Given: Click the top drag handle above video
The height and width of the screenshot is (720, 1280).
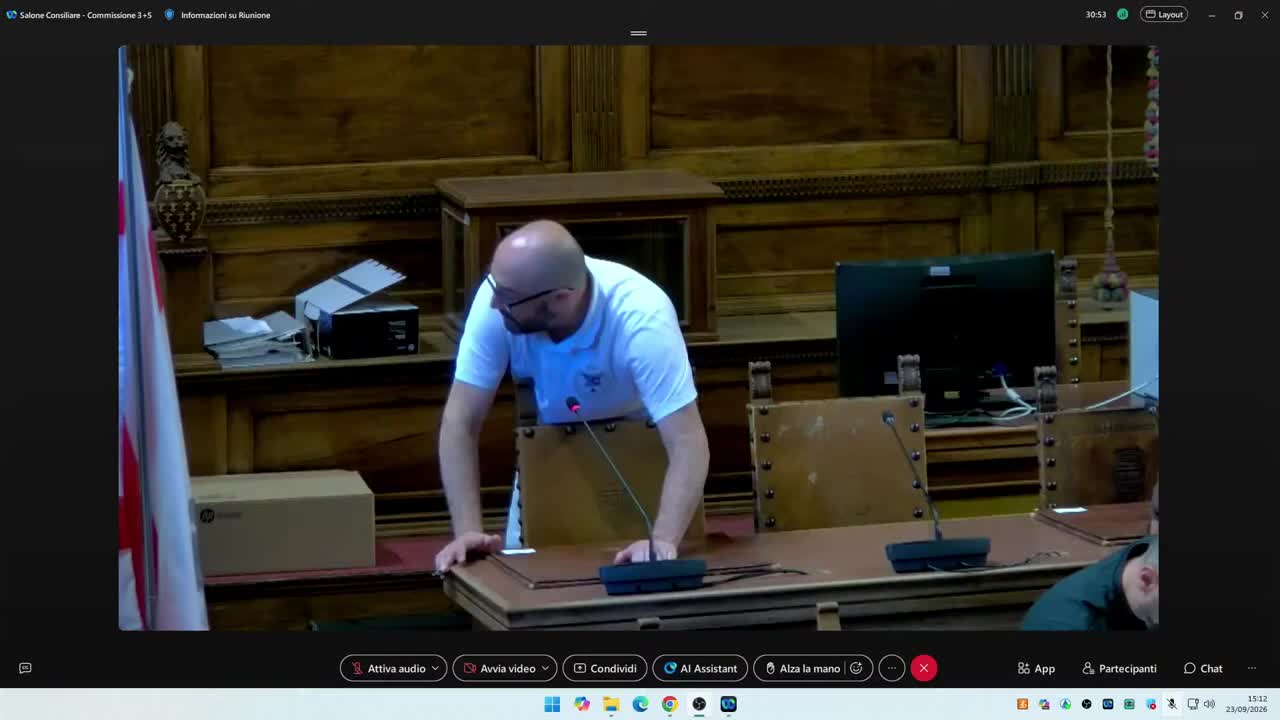Looking at the screenshot, I should 639,33.
